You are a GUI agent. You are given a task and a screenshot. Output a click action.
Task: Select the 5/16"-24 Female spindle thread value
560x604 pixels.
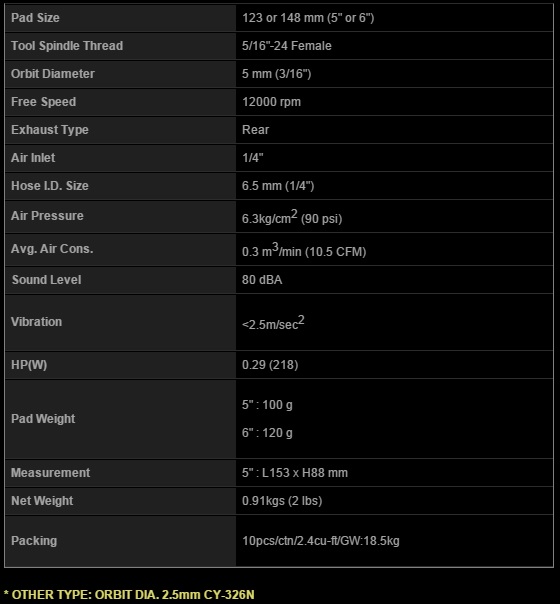pos(287,46)
